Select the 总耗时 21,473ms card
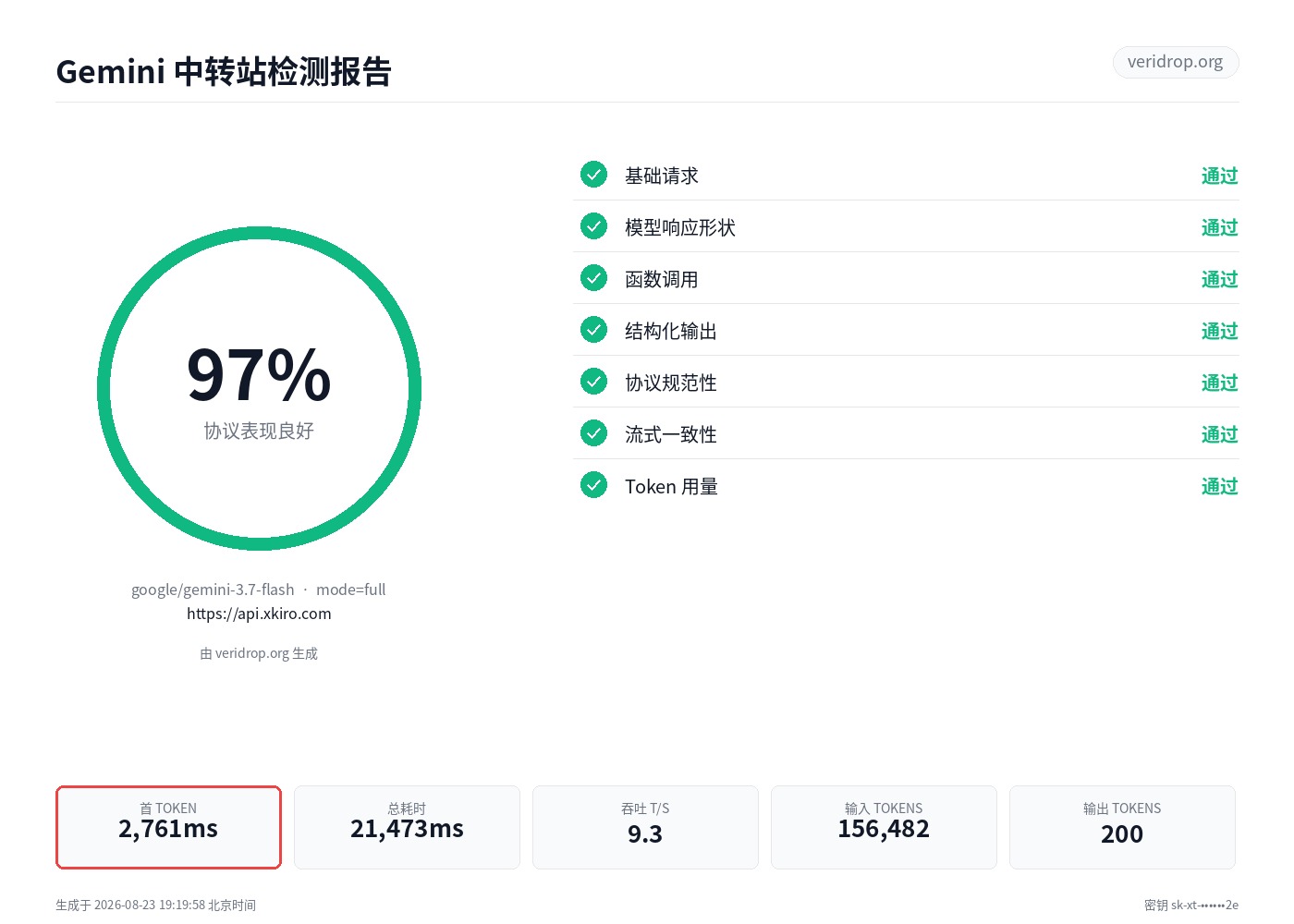 (407, 827)
